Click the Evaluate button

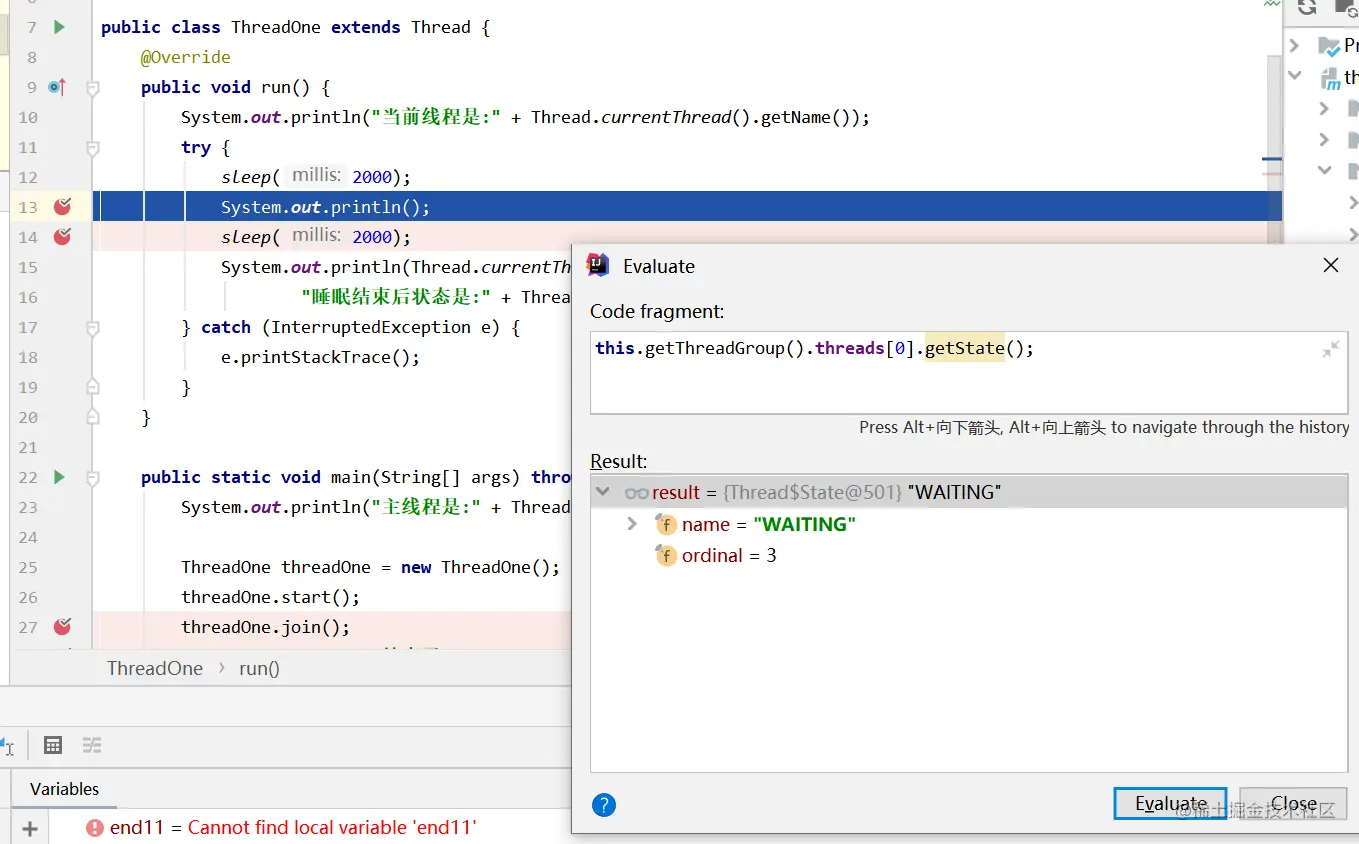(x=1170, y=804)
